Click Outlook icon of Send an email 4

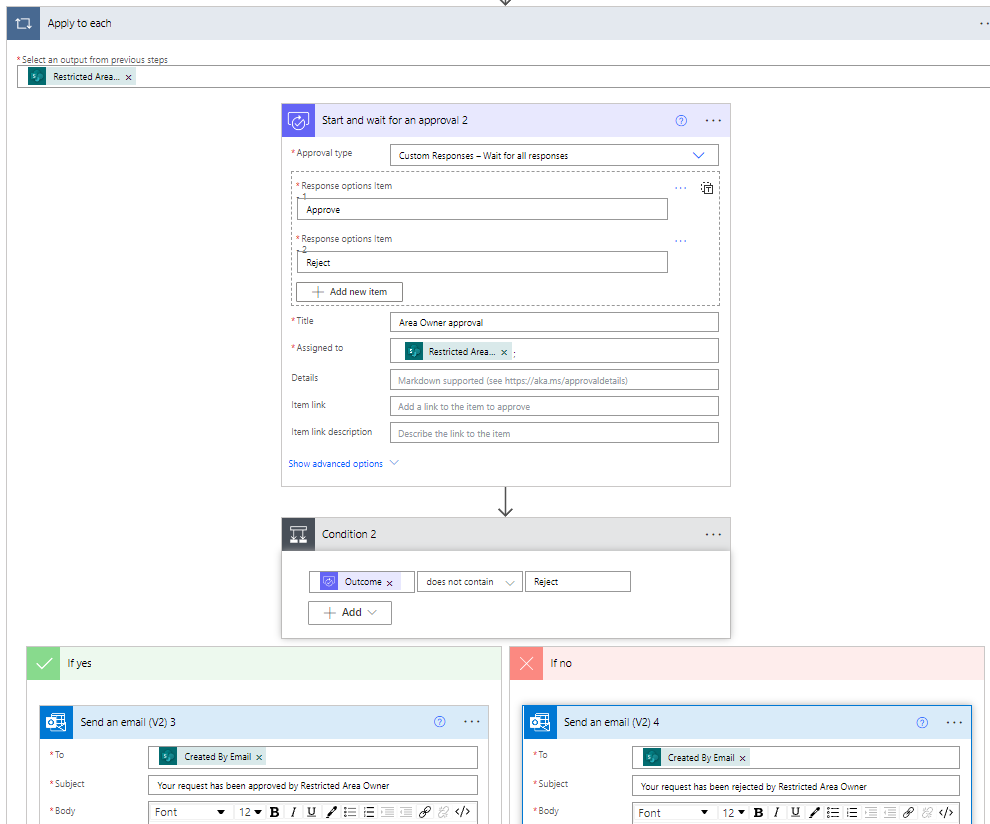(x=540, y=722)
